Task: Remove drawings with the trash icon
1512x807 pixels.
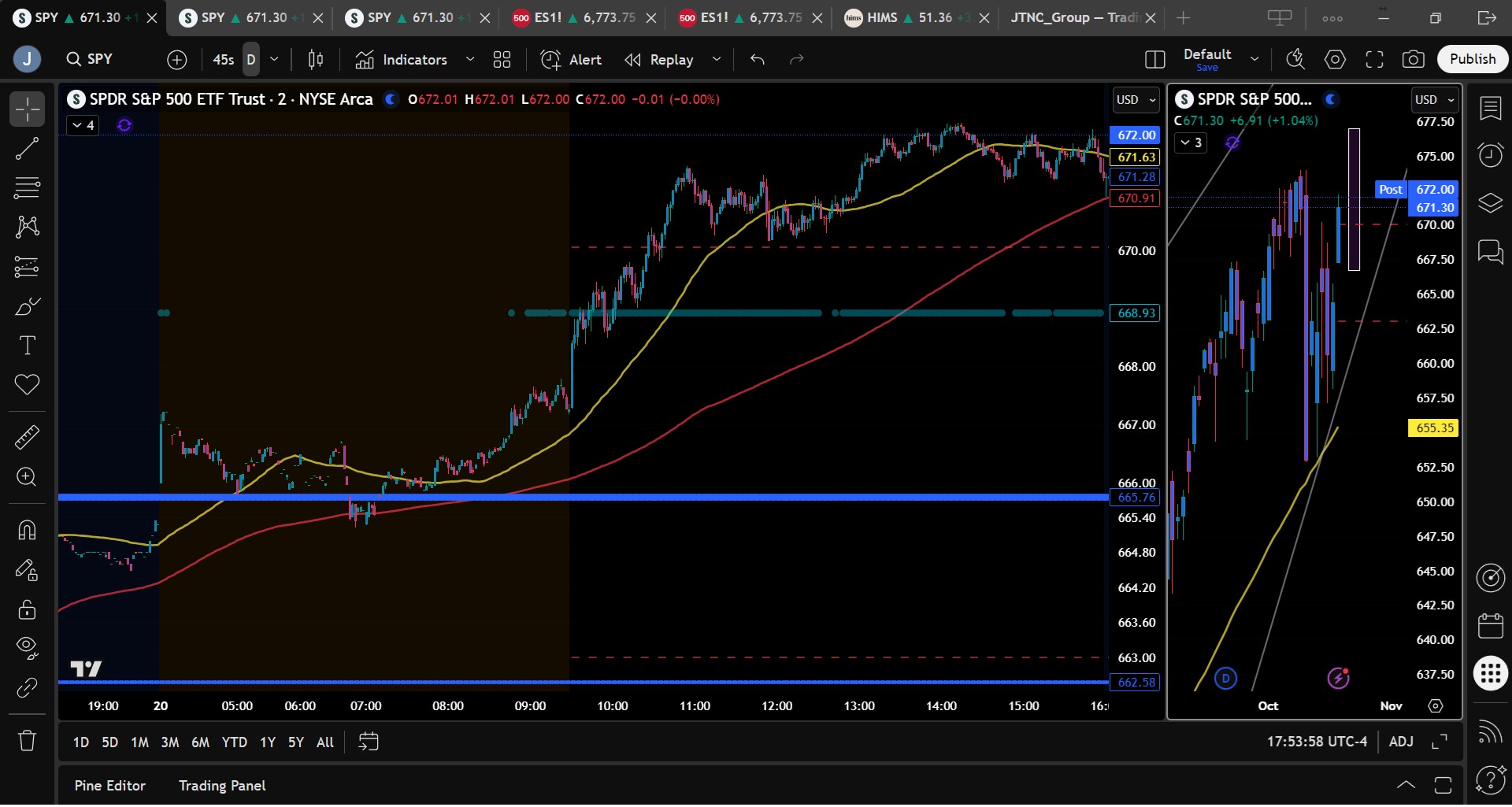Action: [27, 741]
